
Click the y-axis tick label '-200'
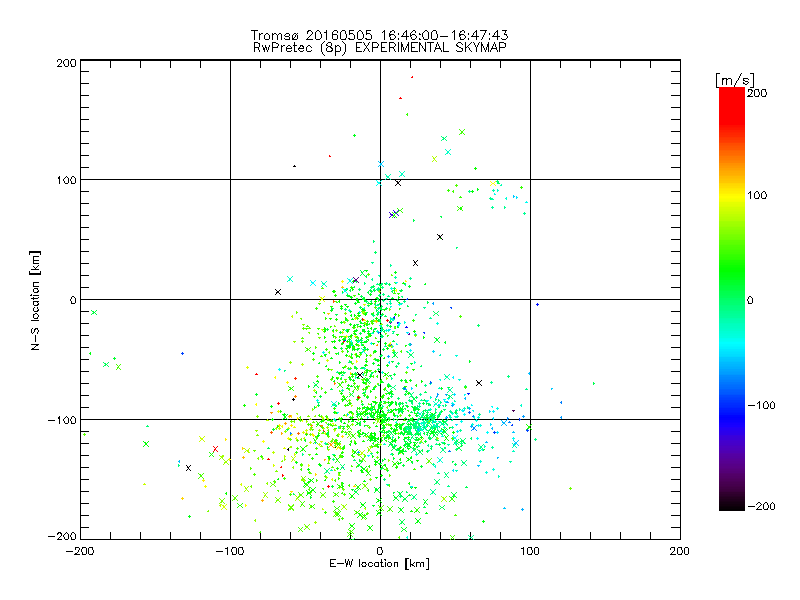click(62, 536)
